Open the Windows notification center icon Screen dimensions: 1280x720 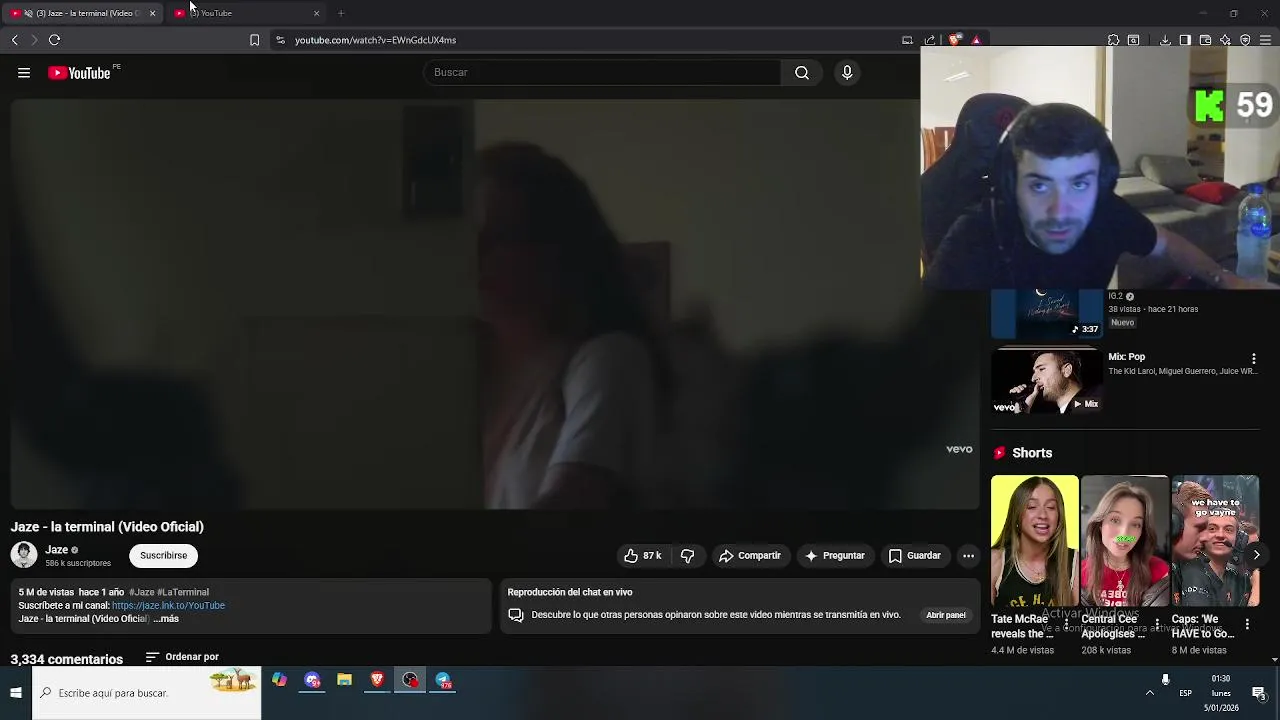(1258, 693)
